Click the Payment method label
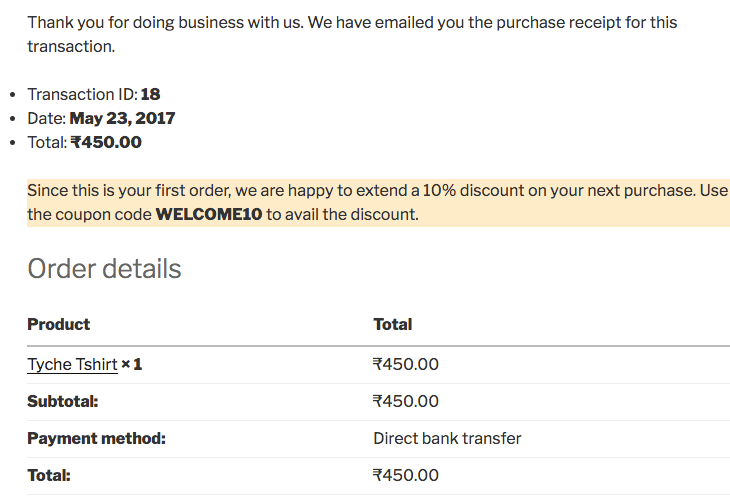 pos(96,438)
